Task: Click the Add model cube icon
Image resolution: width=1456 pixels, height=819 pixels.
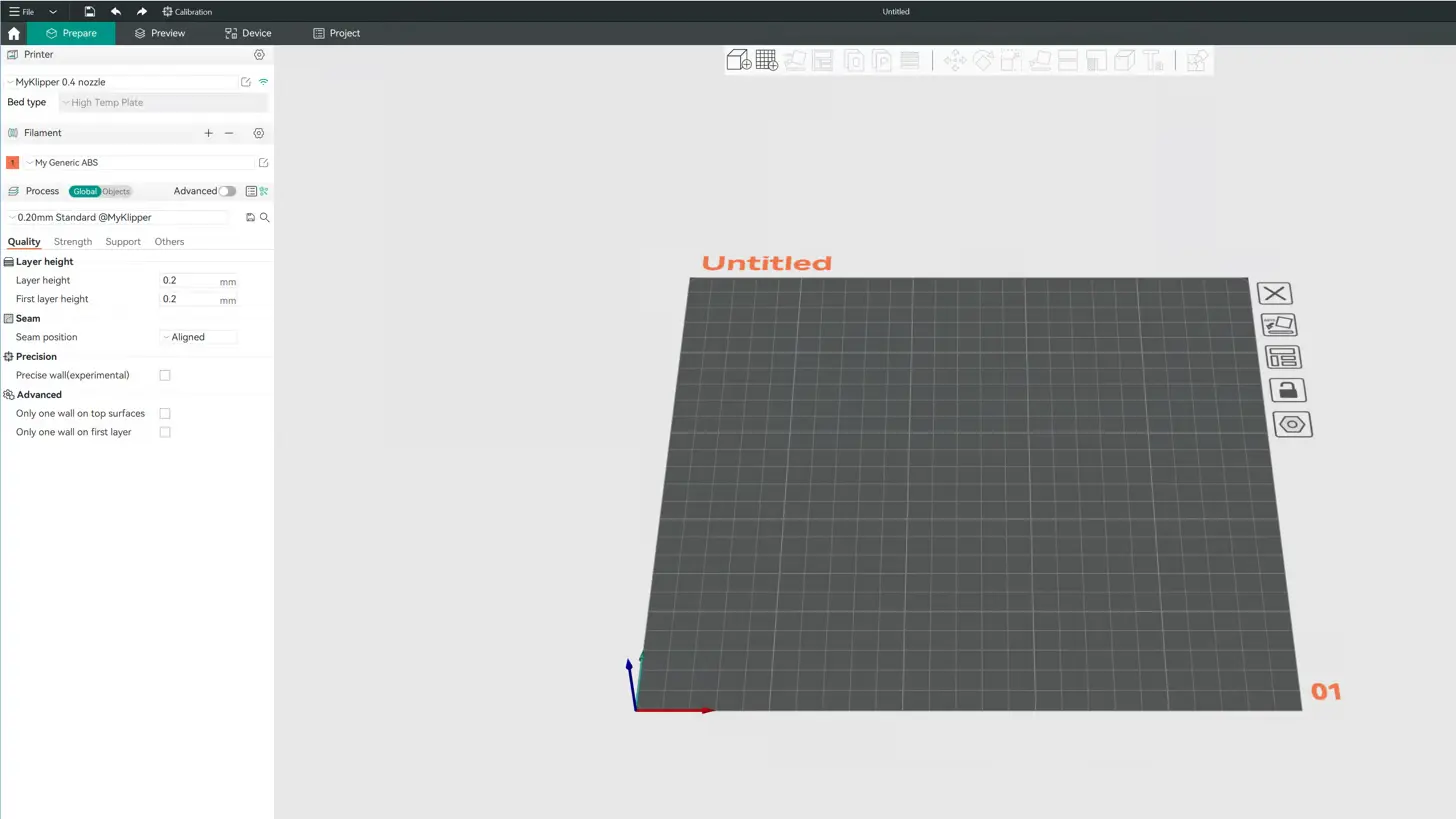Action: (738, 61)
